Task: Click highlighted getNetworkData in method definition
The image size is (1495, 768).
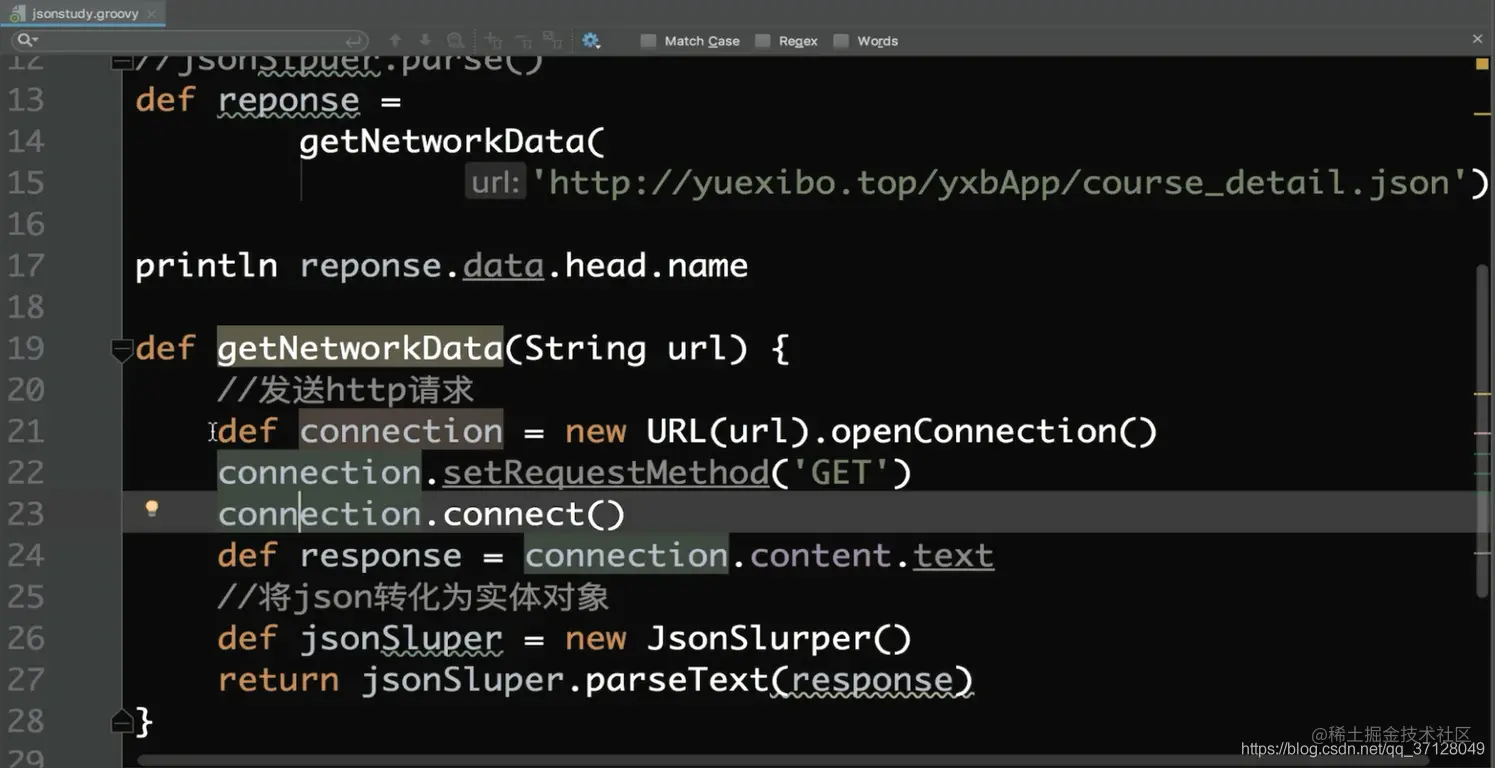Action: (x=360, y=349)
